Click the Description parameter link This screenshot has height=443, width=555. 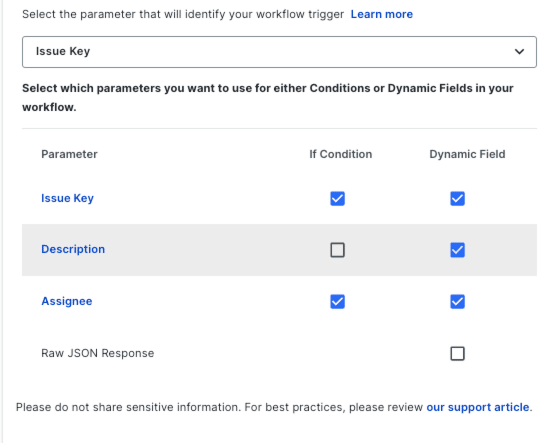73,249
